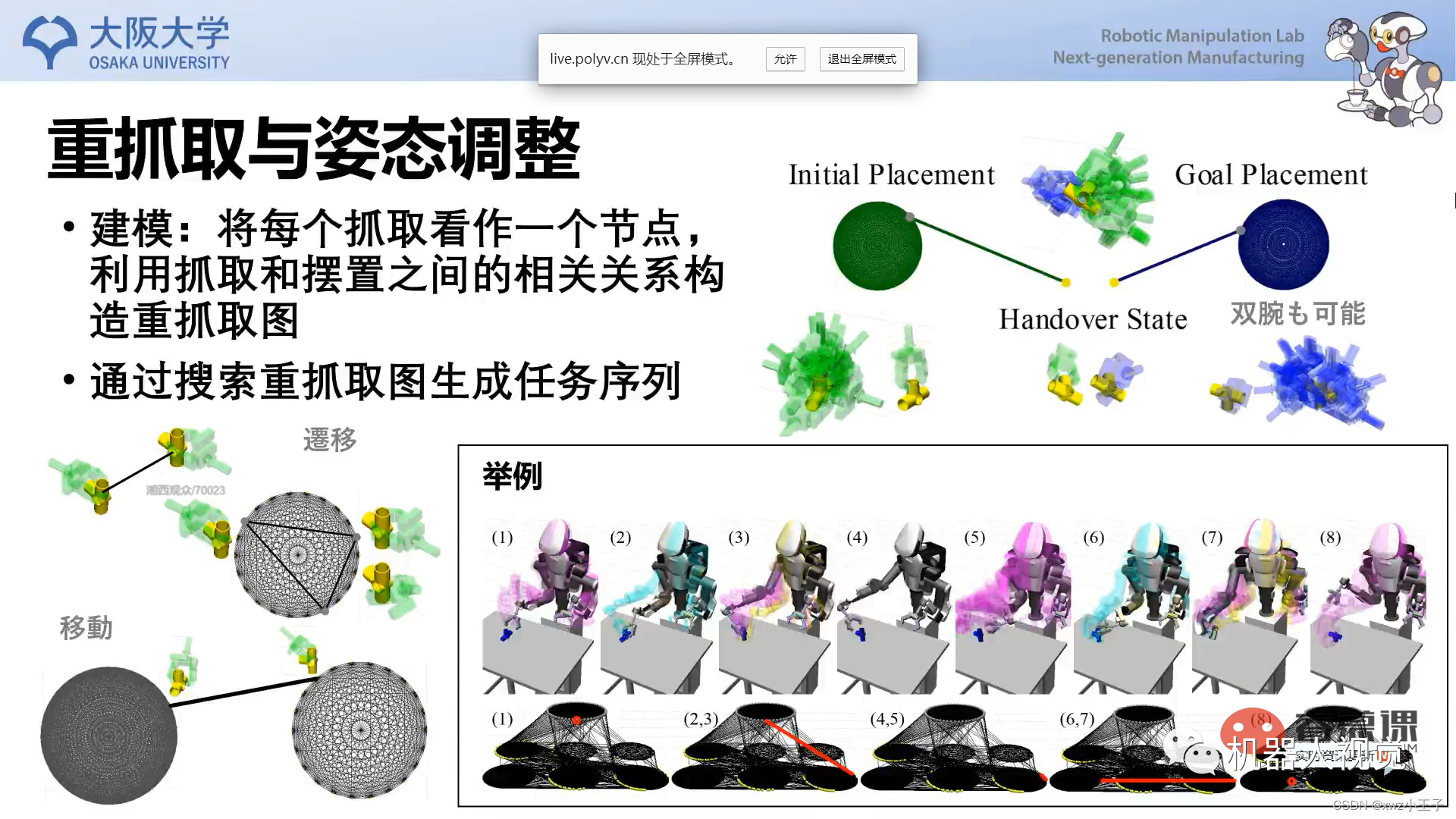Click robot example thumbnail (8)

[1369, 607]
